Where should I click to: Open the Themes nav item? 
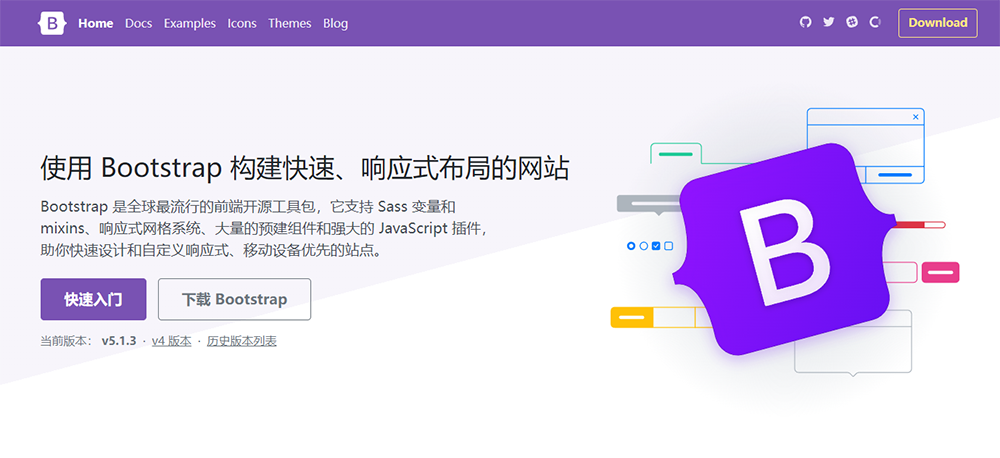(290, 24)
